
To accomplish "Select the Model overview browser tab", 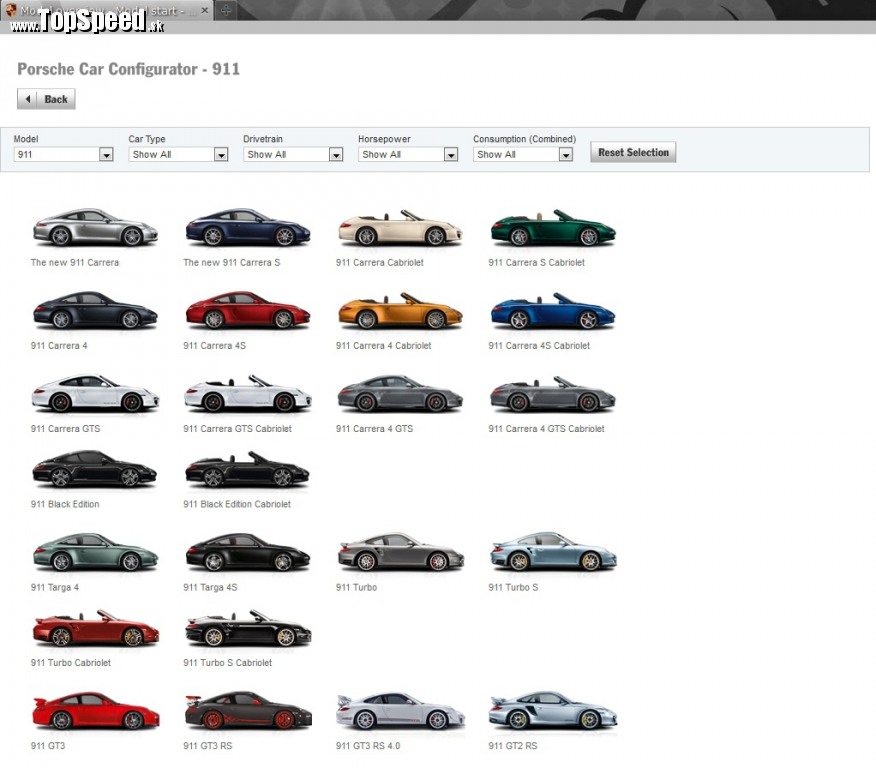I will 106,10.
